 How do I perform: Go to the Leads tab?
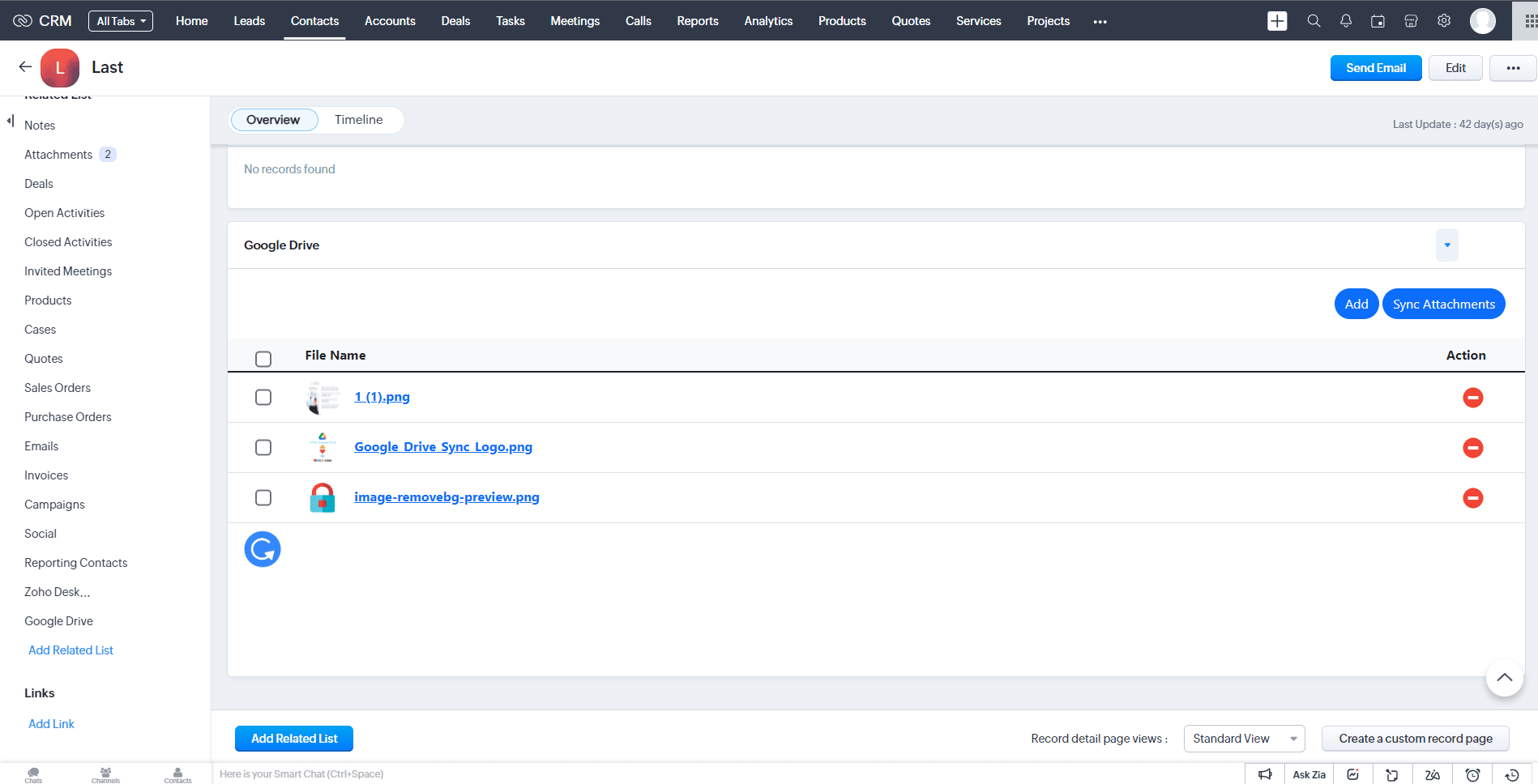click(249, 21)
